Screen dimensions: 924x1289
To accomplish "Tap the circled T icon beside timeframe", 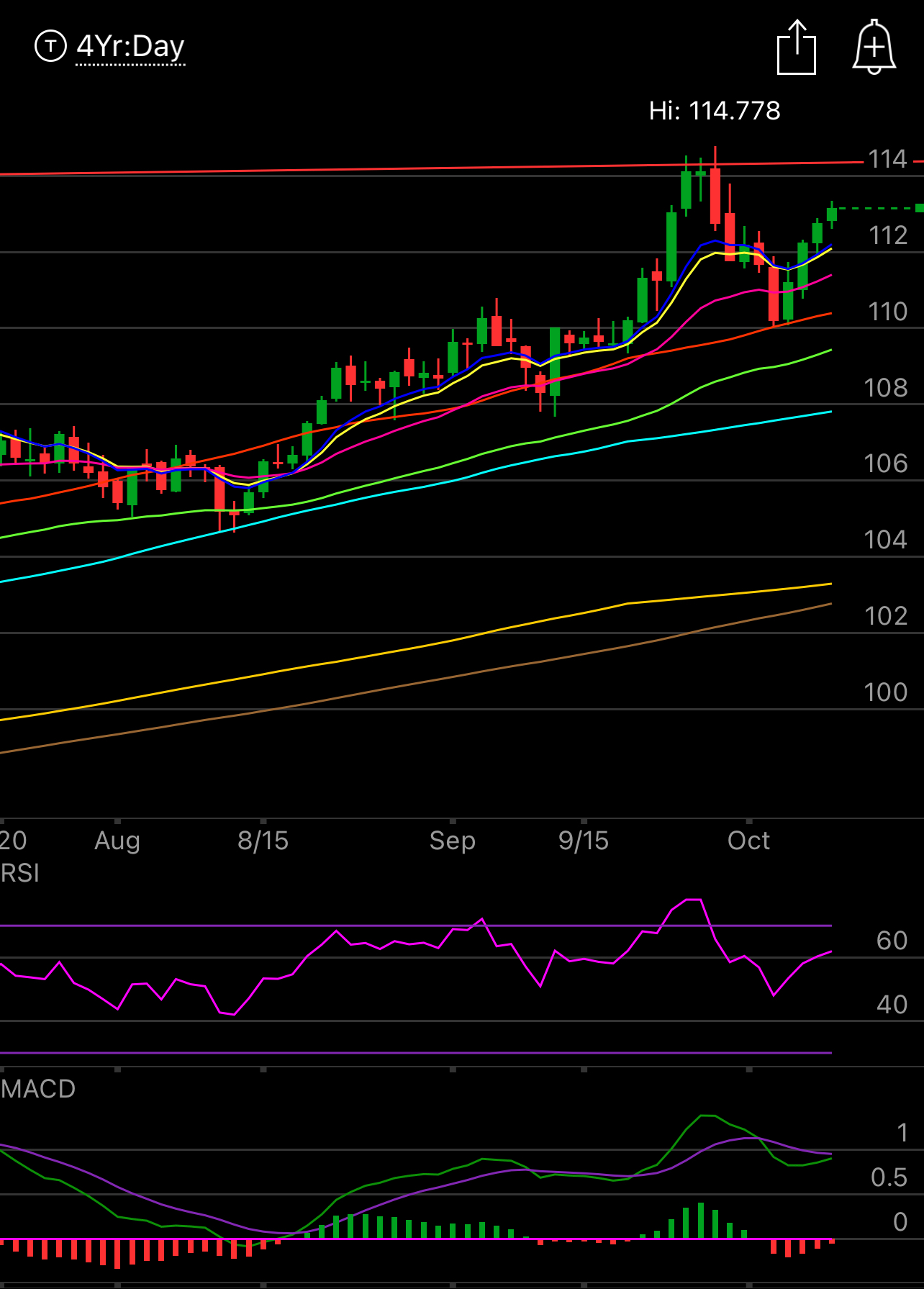I will (50, 46).
